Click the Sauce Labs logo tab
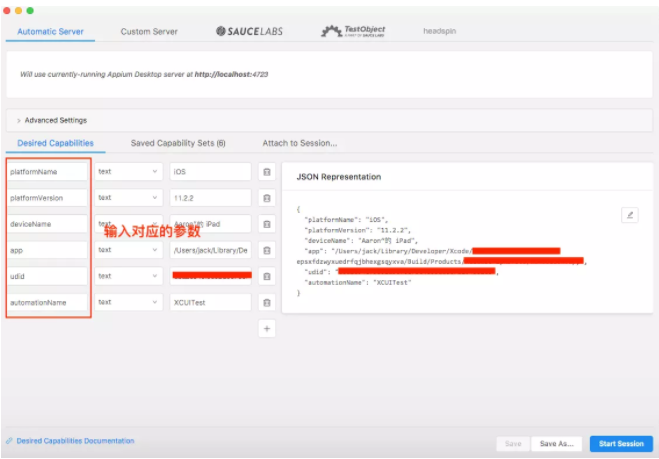 (249, 31)
